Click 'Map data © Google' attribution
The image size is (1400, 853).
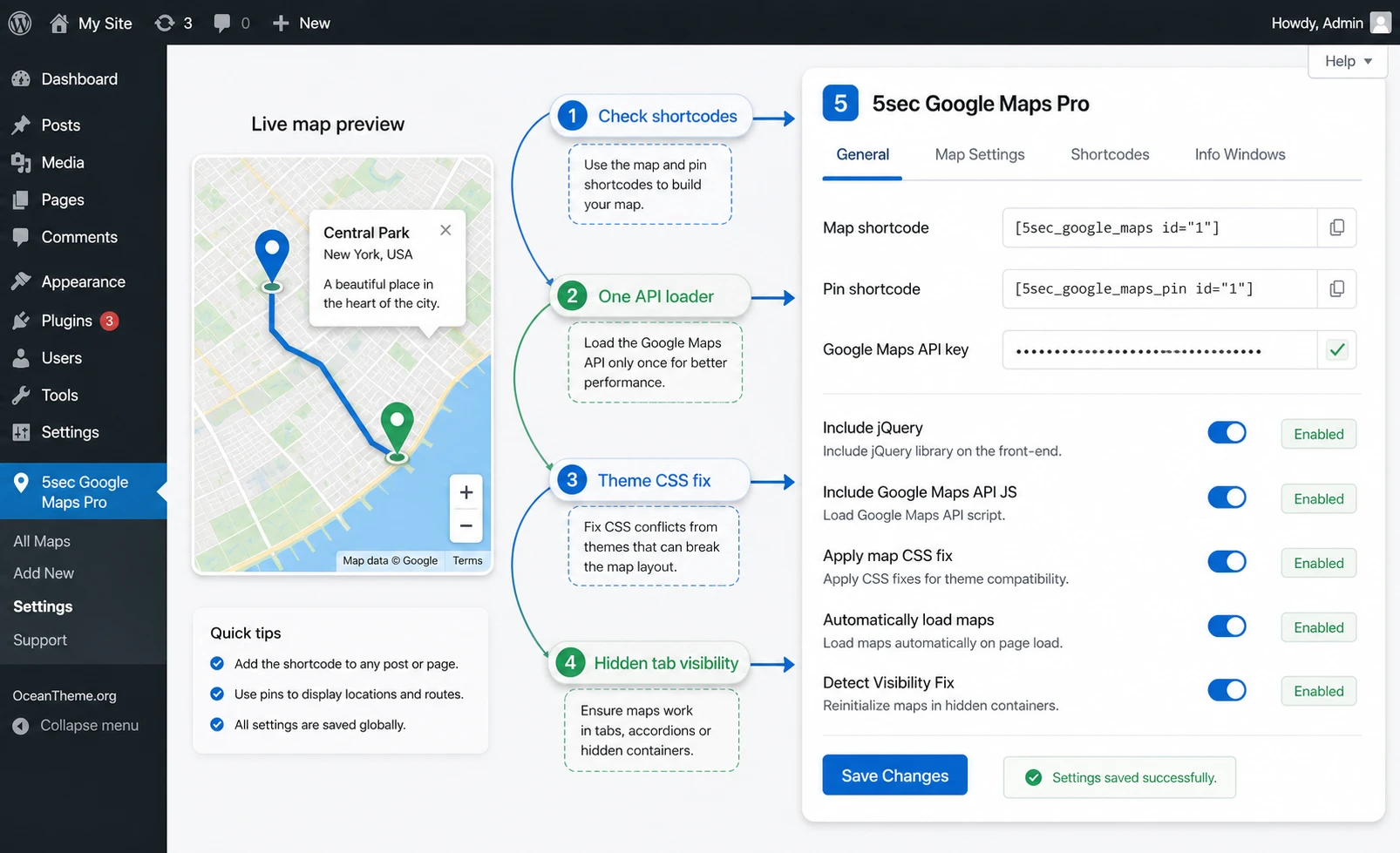390,561
